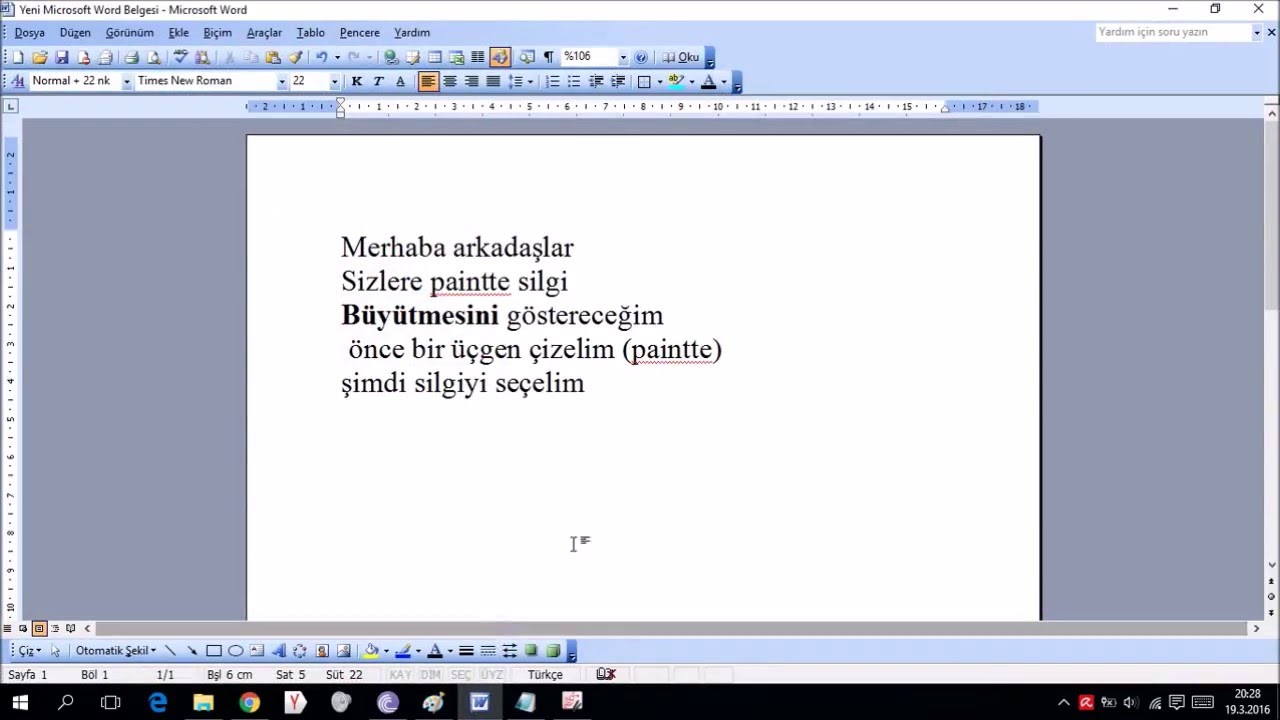
Task: Open the Styles and Formatting pane
Action: [x=17, y=81]
